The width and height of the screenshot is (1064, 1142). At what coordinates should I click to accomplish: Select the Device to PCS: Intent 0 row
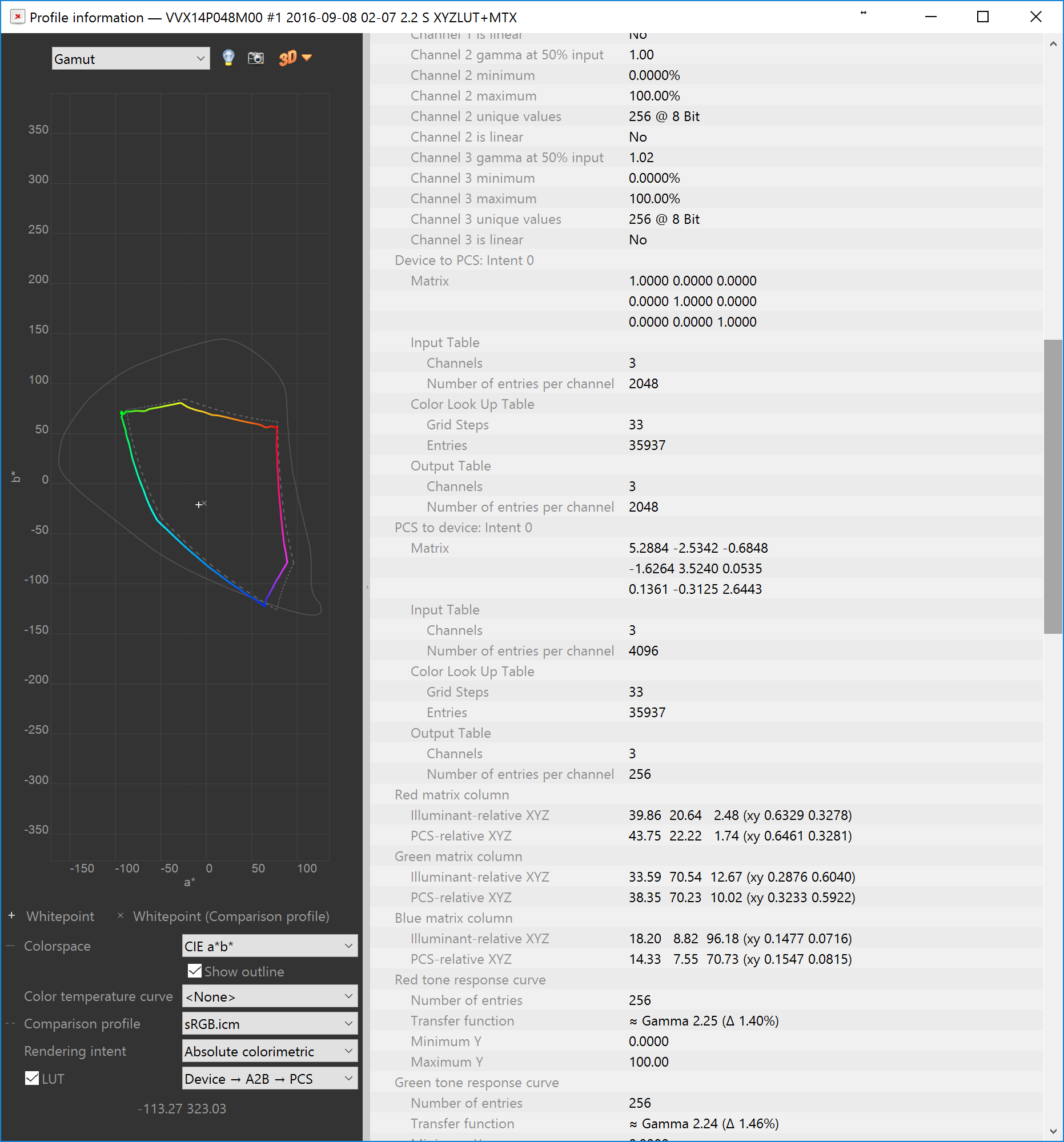coord(706,260)
